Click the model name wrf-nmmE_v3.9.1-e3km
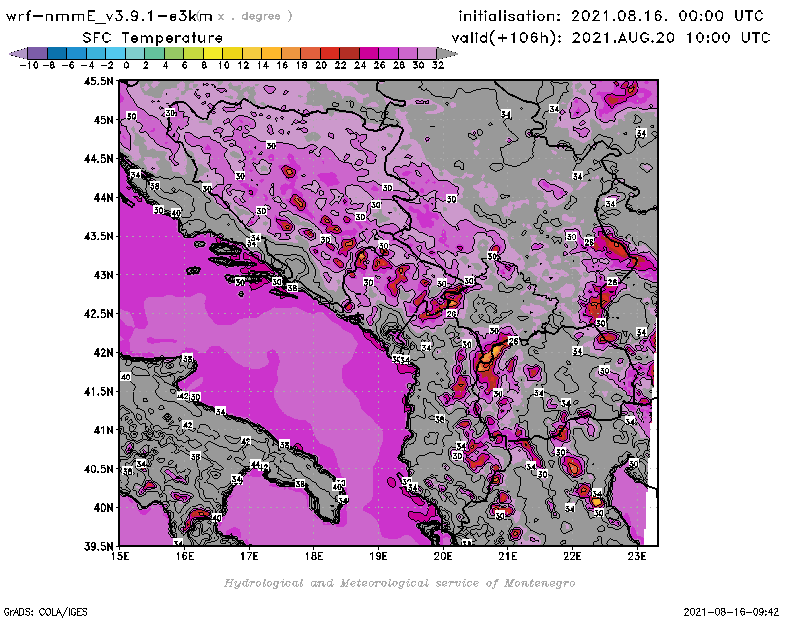 [x=109, y=16]
